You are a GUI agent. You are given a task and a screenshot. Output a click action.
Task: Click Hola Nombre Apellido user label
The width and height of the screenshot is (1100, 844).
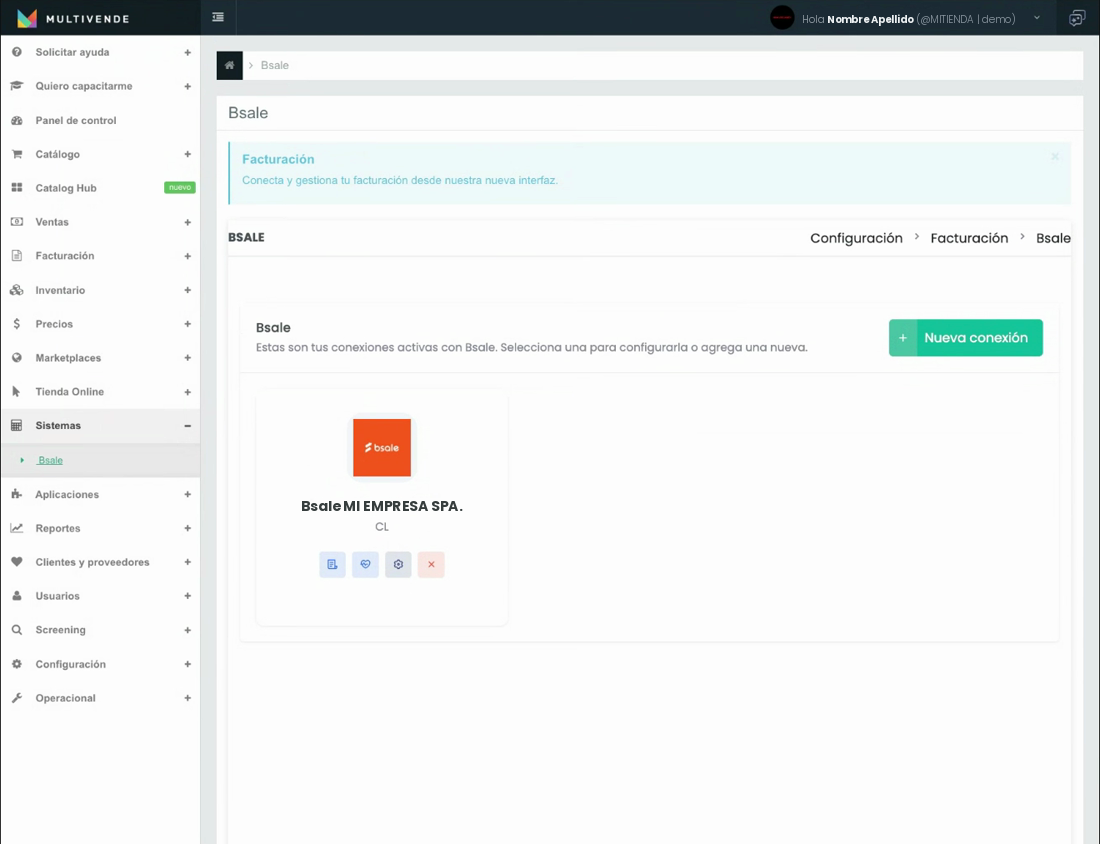908,19
